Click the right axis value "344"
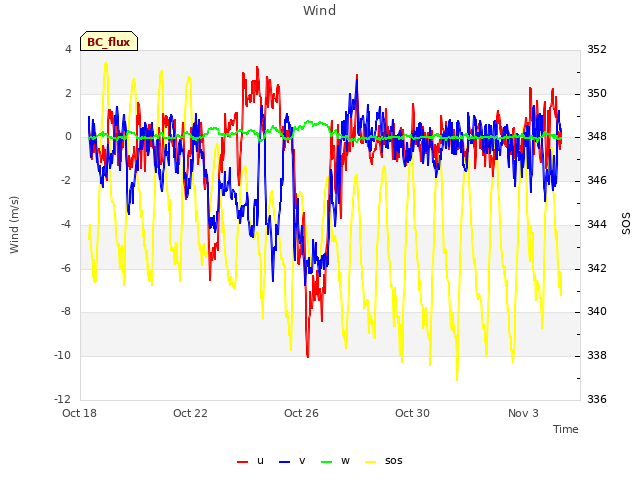 597,224
